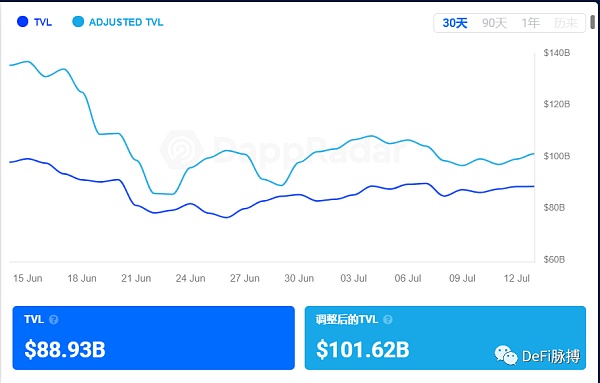Click the $100B y-axis label
600x383 pixels.
557,156
